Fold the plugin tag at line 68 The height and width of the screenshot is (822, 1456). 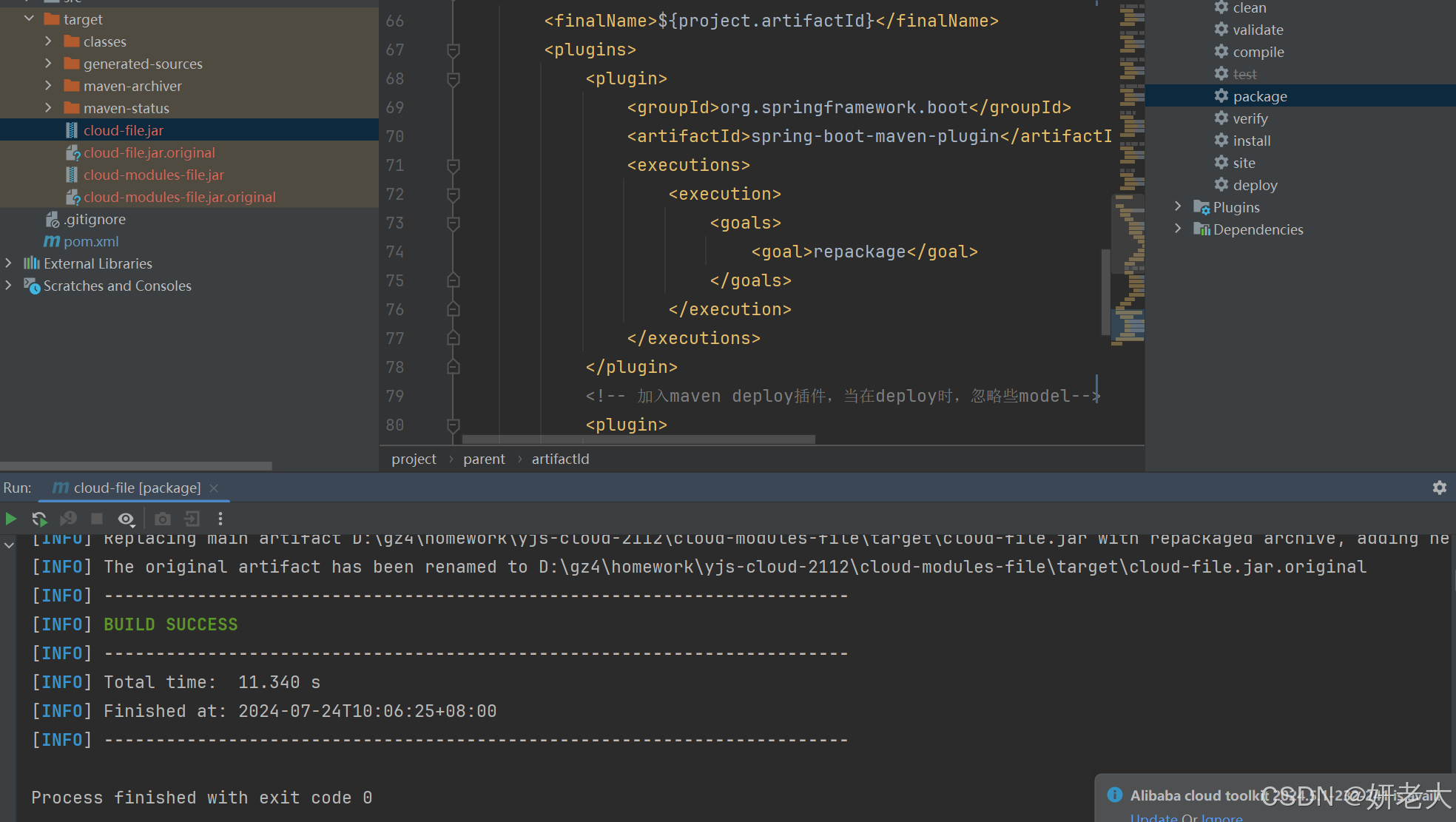tap(454, 78)
